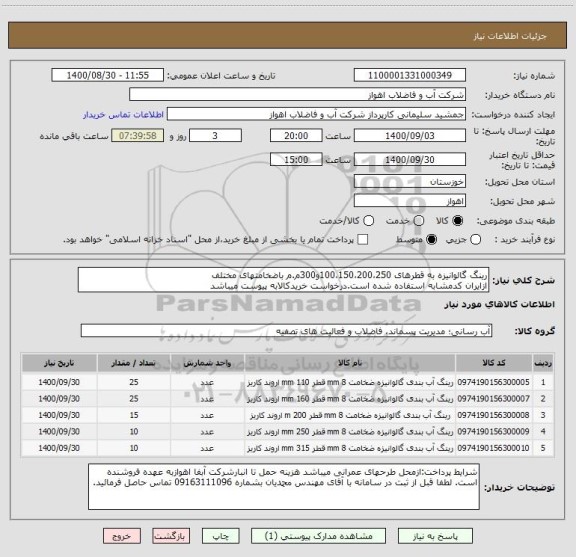This screenshot has height=557, width=576.
Task: Click the requester field جمشید سلیمانی
Action: pos(316,114)
